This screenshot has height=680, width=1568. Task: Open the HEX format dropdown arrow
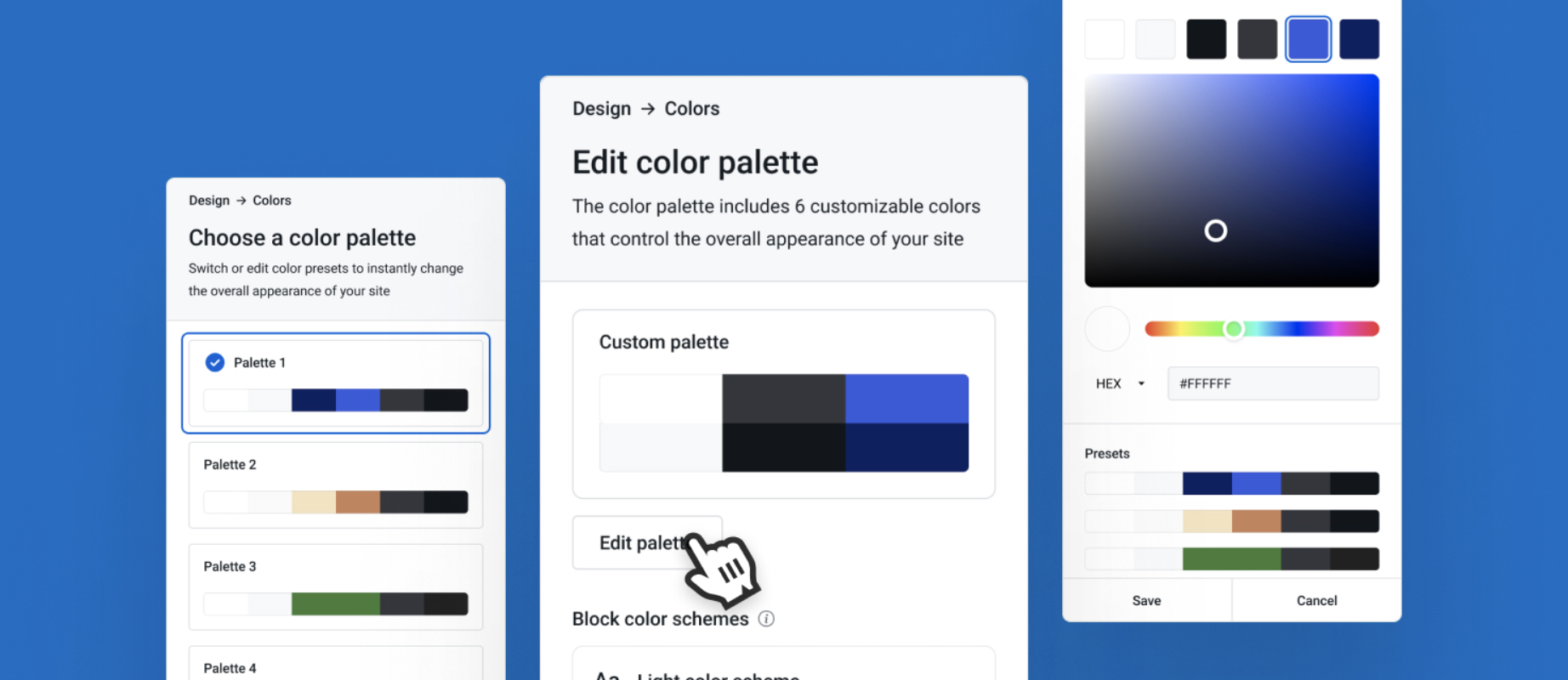coord(1141,383)
